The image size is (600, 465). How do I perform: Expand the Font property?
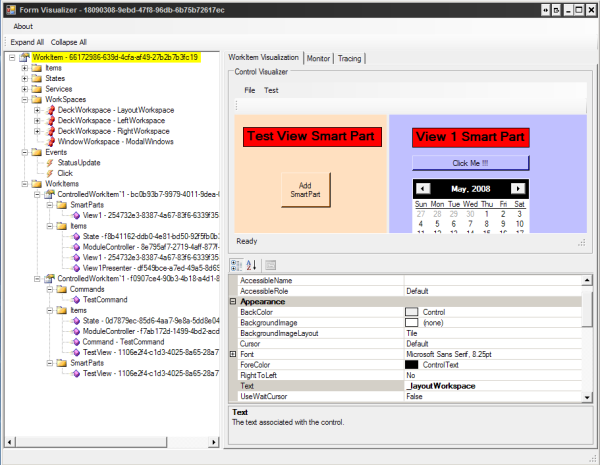click(x=233, y=354)
